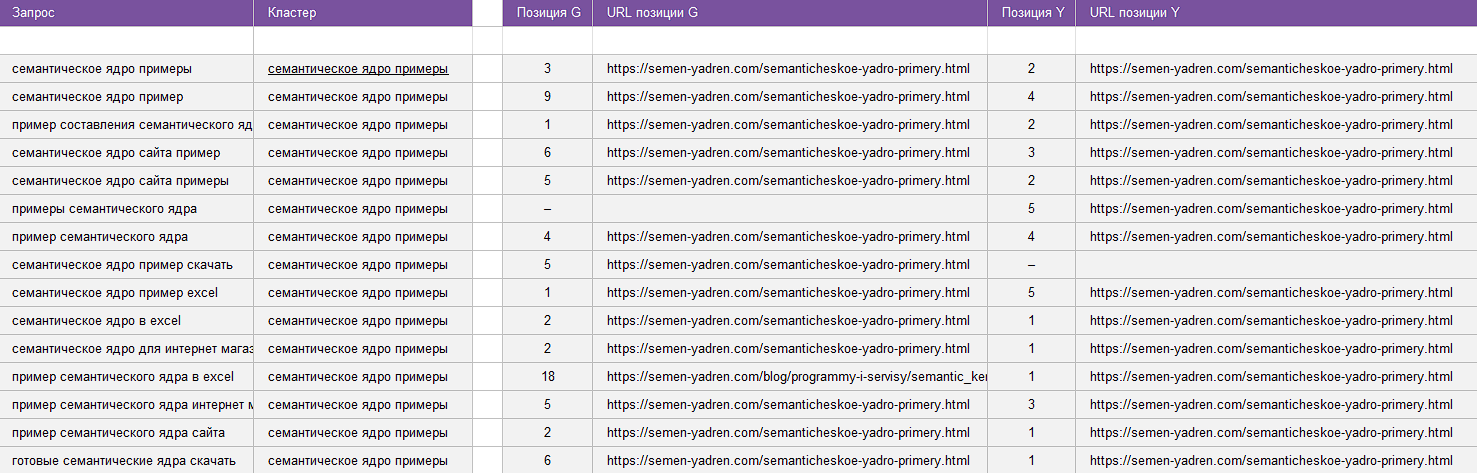The image size is (1477, 473).
Task: Click the 'Позиция Y' column header
Action: pyautogui.click(x=1031, y=13)
